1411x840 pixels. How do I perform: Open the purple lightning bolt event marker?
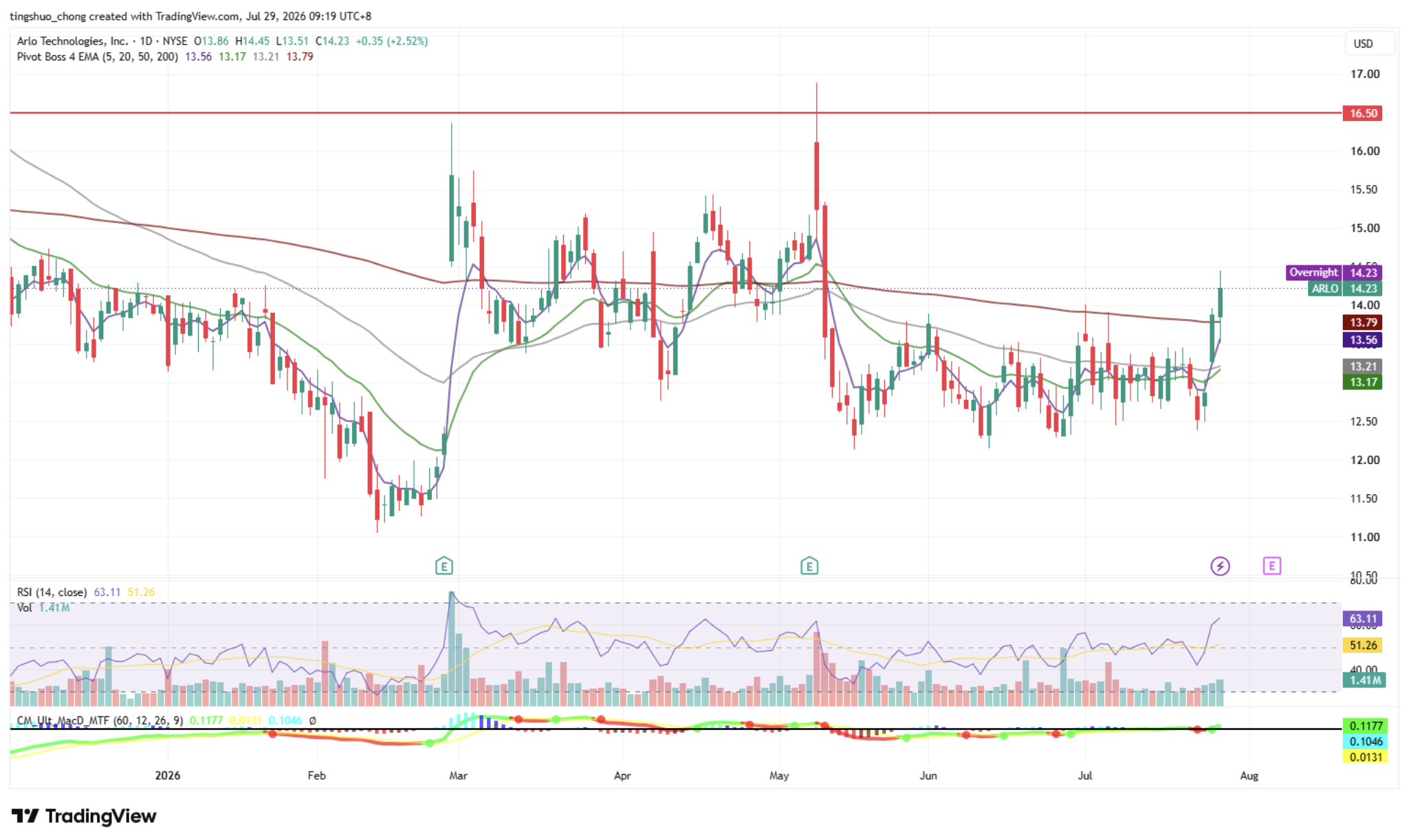1220,566
